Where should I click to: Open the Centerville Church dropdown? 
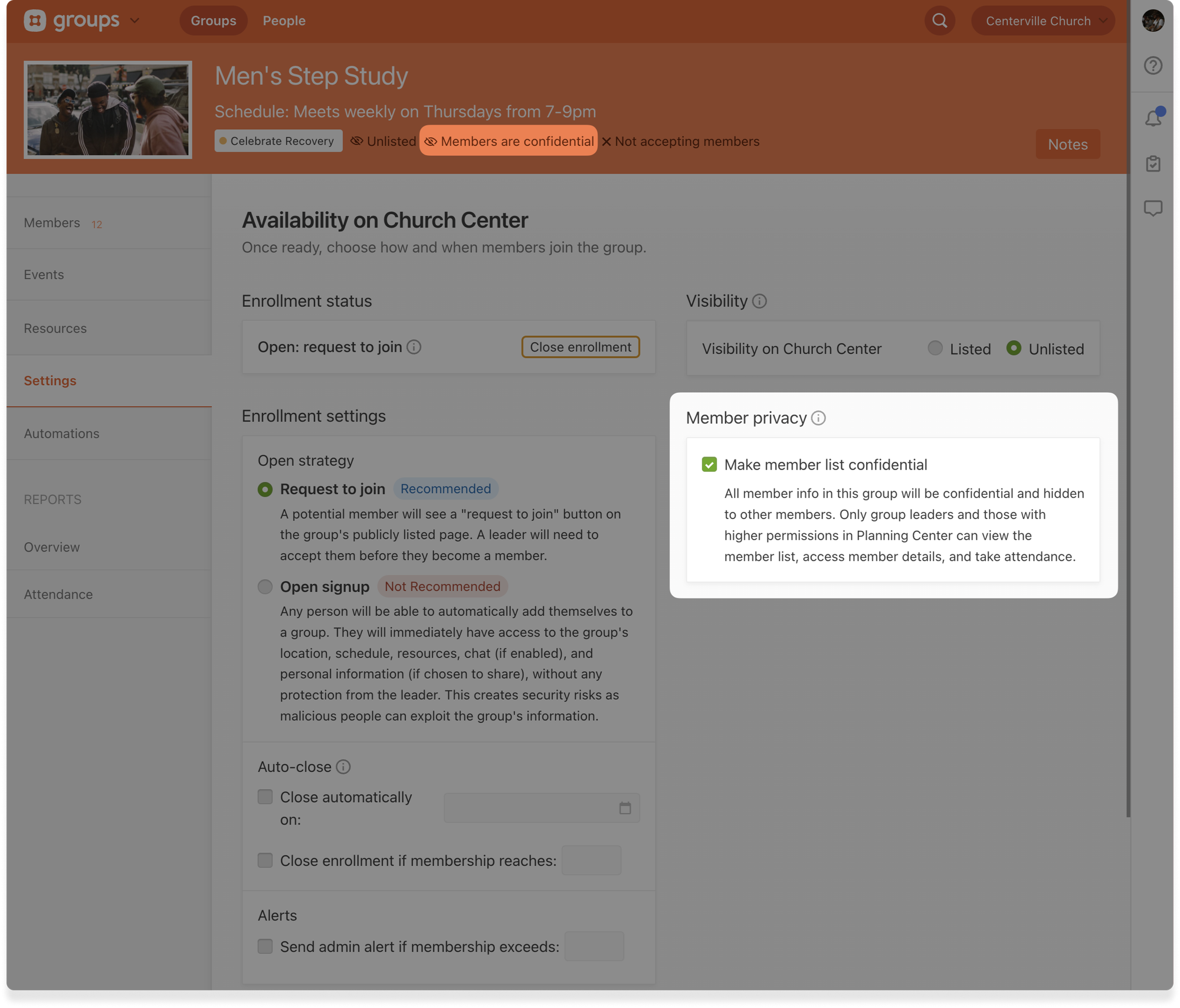tap(1043, 21)
